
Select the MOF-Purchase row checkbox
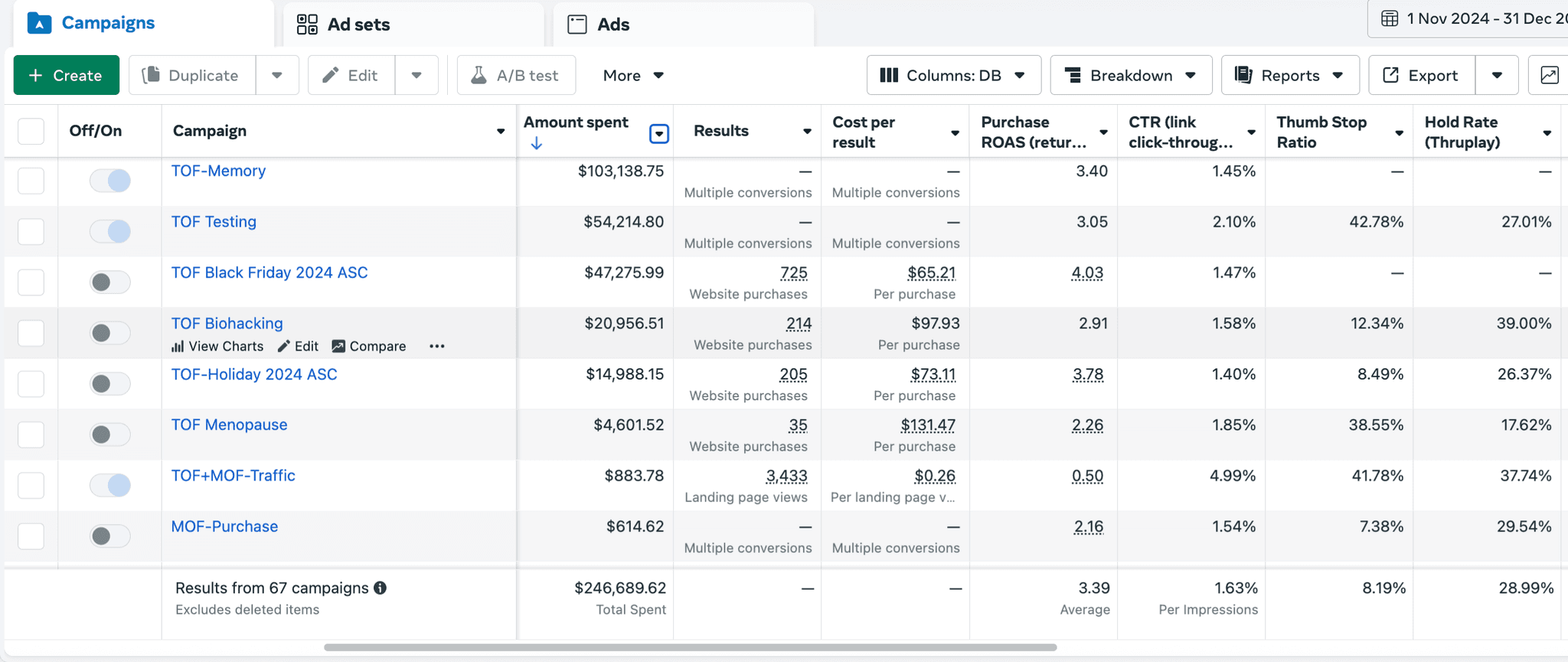[31, 536]
